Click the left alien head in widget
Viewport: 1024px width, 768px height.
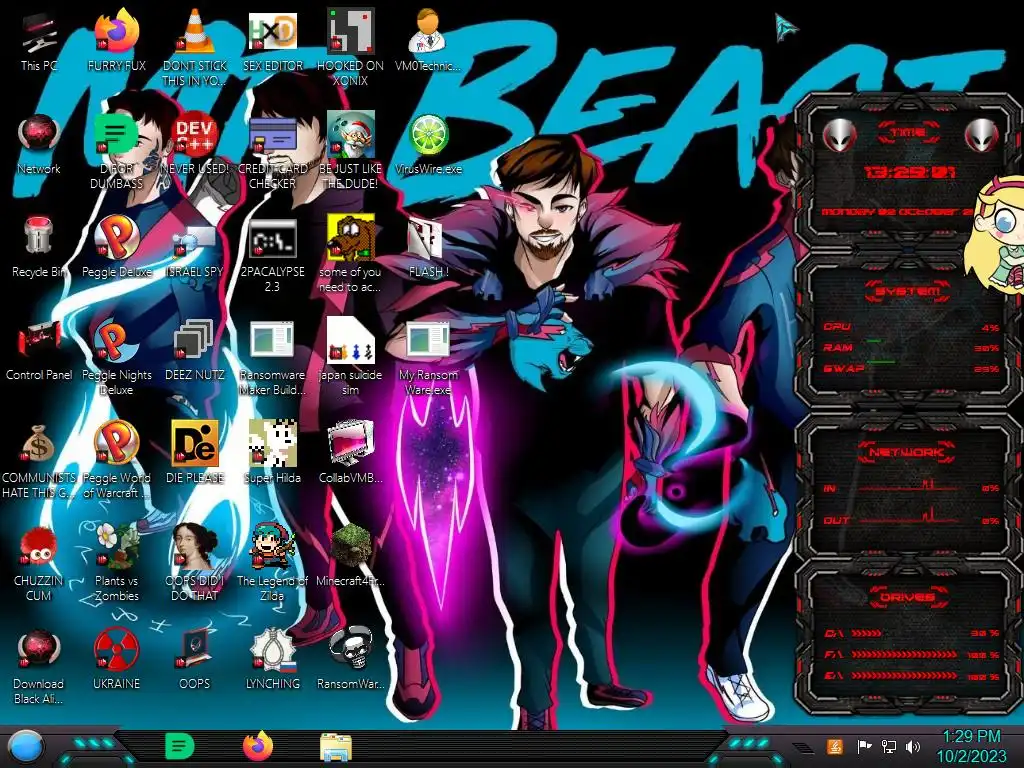click(839, 136)
